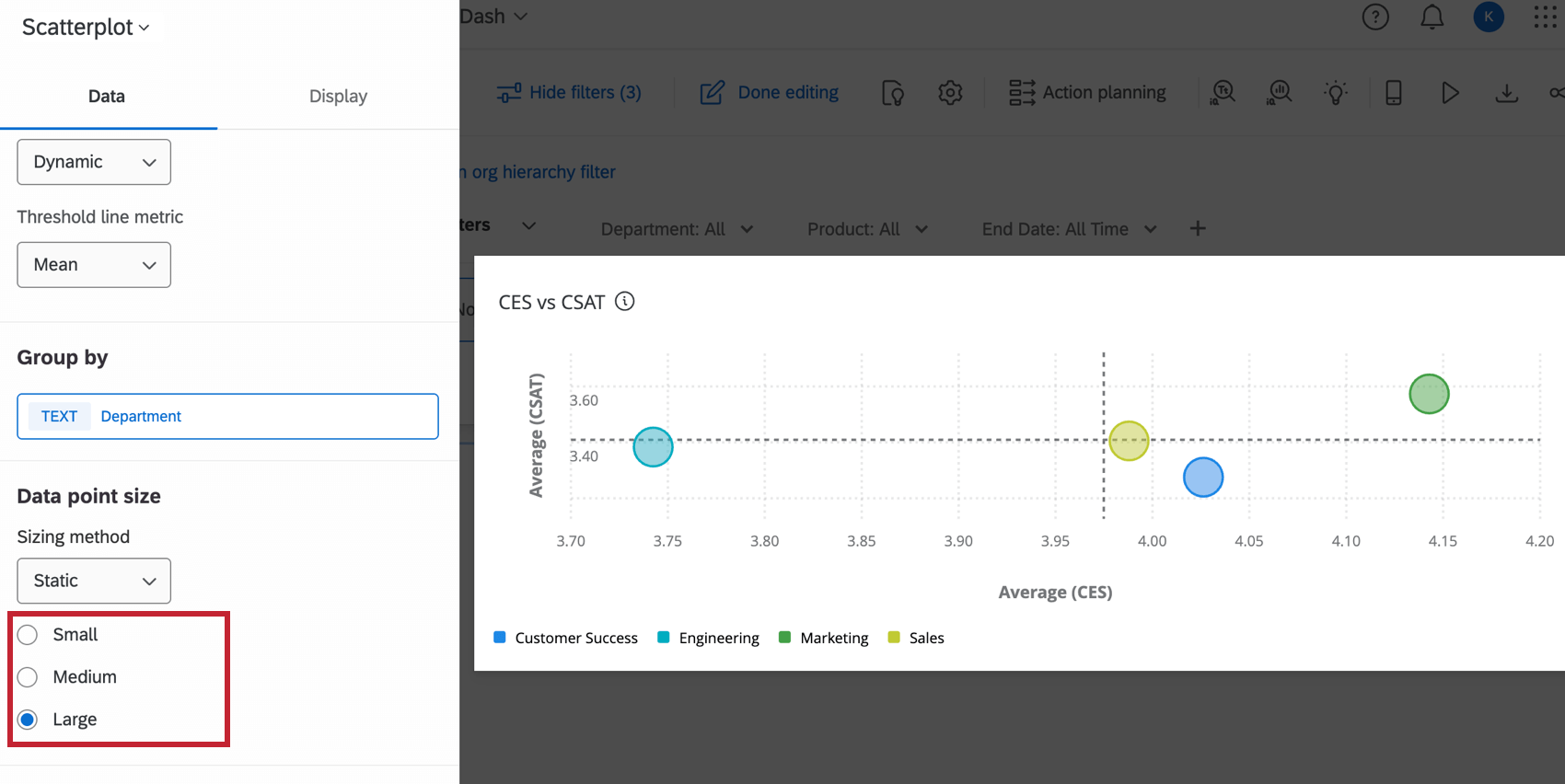
Task: Open the apps grid icon
Action: [x=1545, y=17]
